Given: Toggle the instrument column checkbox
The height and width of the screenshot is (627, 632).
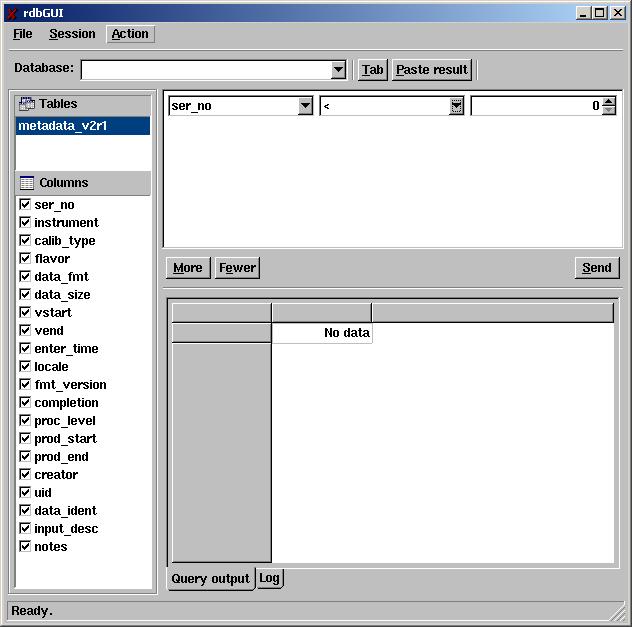Looking at the screenshot, I should pos(25,222).
